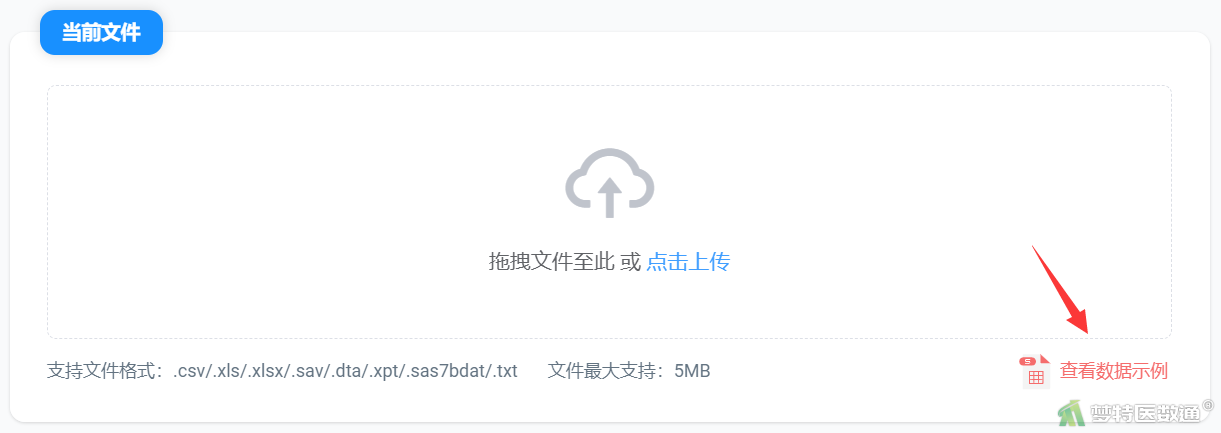This screenshot has height=433, width=1221.
Task: Click the red arrow annotation
Action: click(x=1059, y=290)
